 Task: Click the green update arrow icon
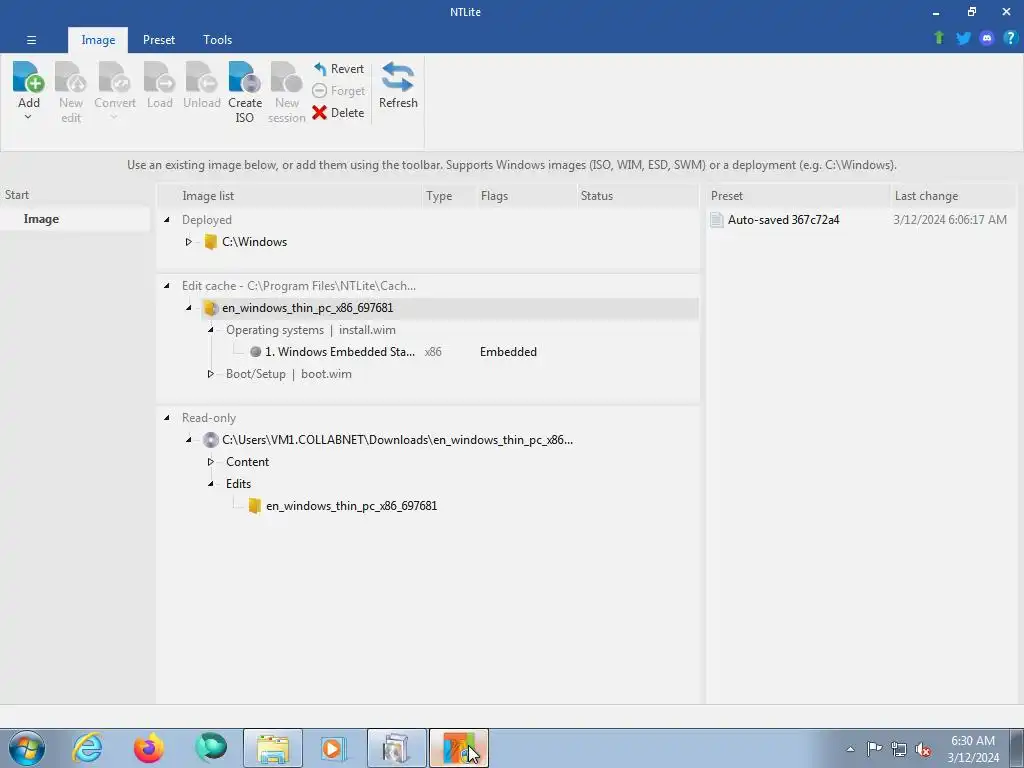[x=939, y=38]
